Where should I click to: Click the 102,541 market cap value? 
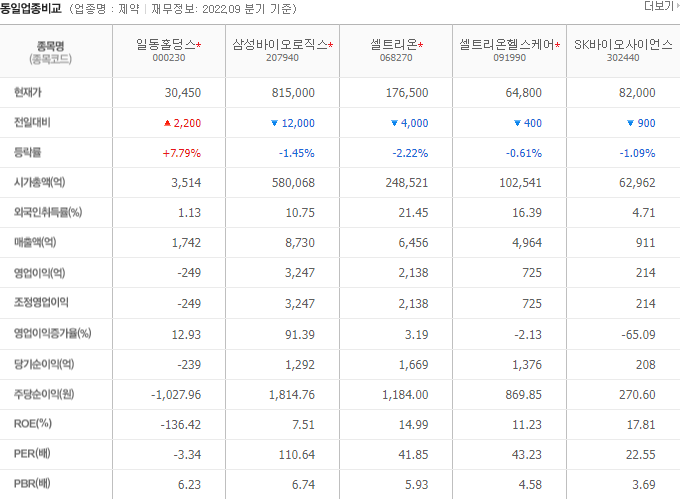click(x=520, y=183)
